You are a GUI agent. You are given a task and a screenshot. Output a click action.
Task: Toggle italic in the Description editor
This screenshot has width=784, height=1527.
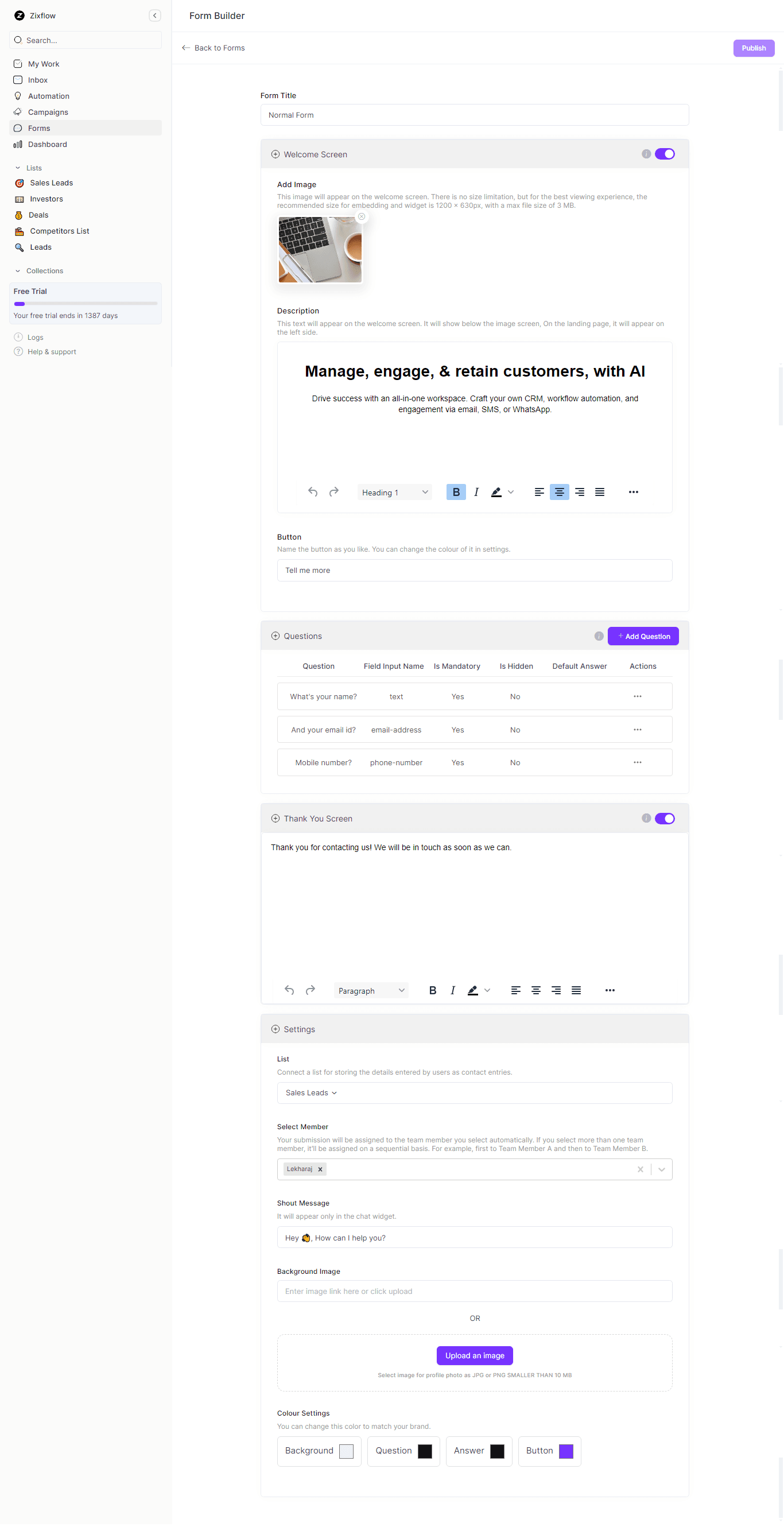pyautogui.click(x=476, y=492)
